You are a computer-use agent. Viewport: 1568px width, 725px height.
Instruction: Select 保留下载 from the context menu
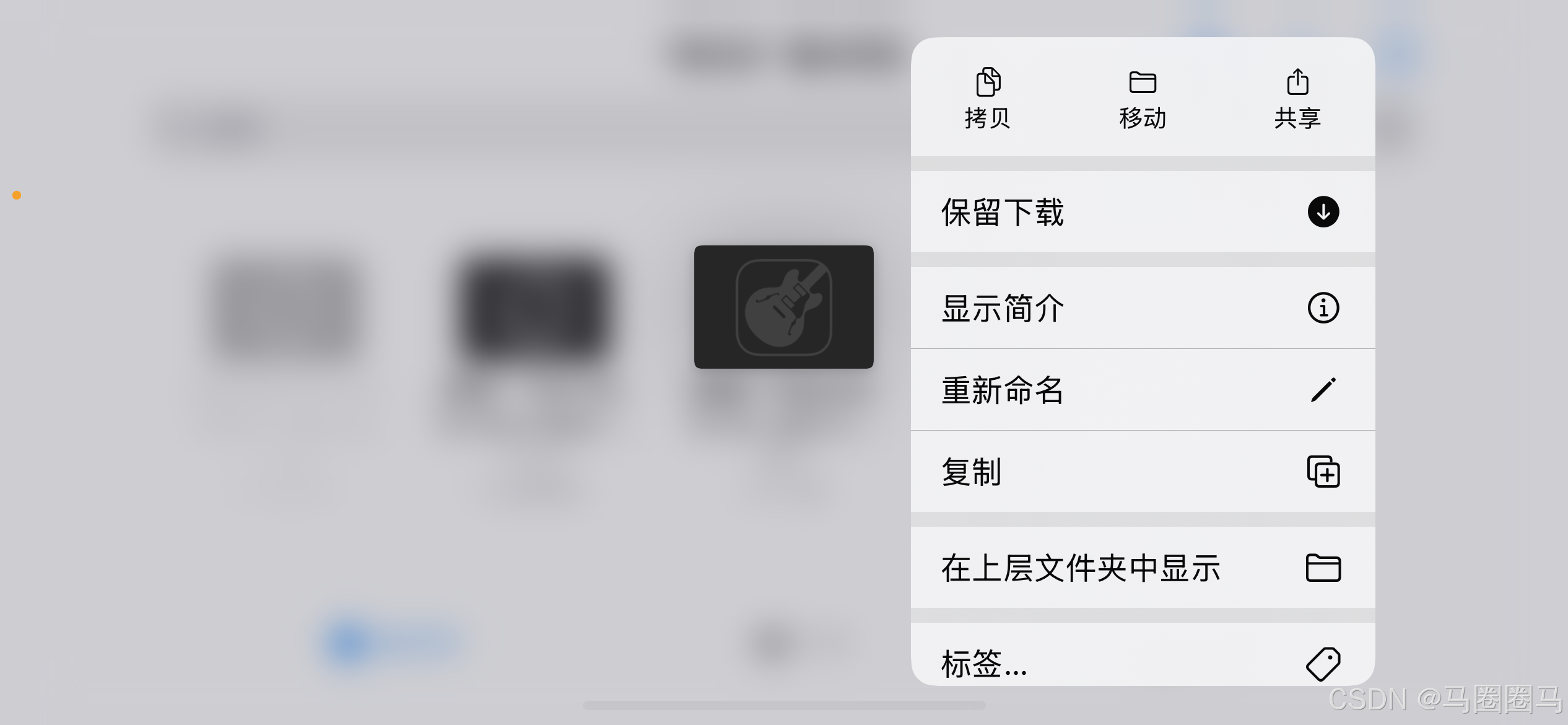1143,212
